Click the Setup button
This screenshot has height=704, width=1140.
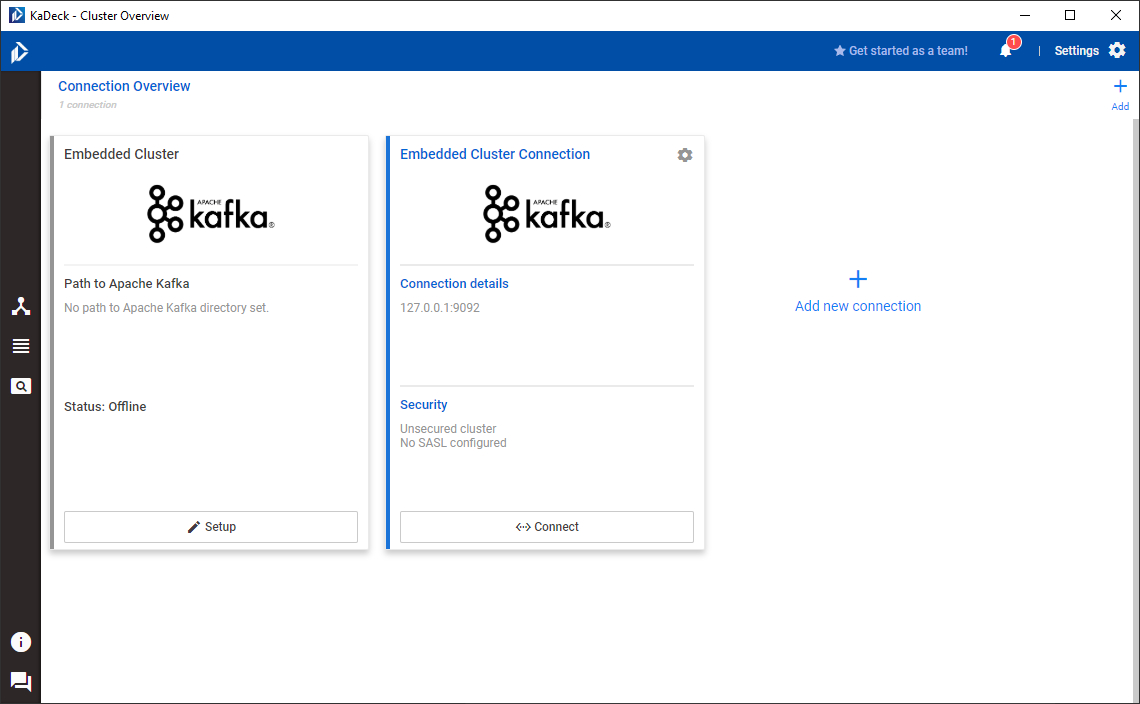(211, 527)
